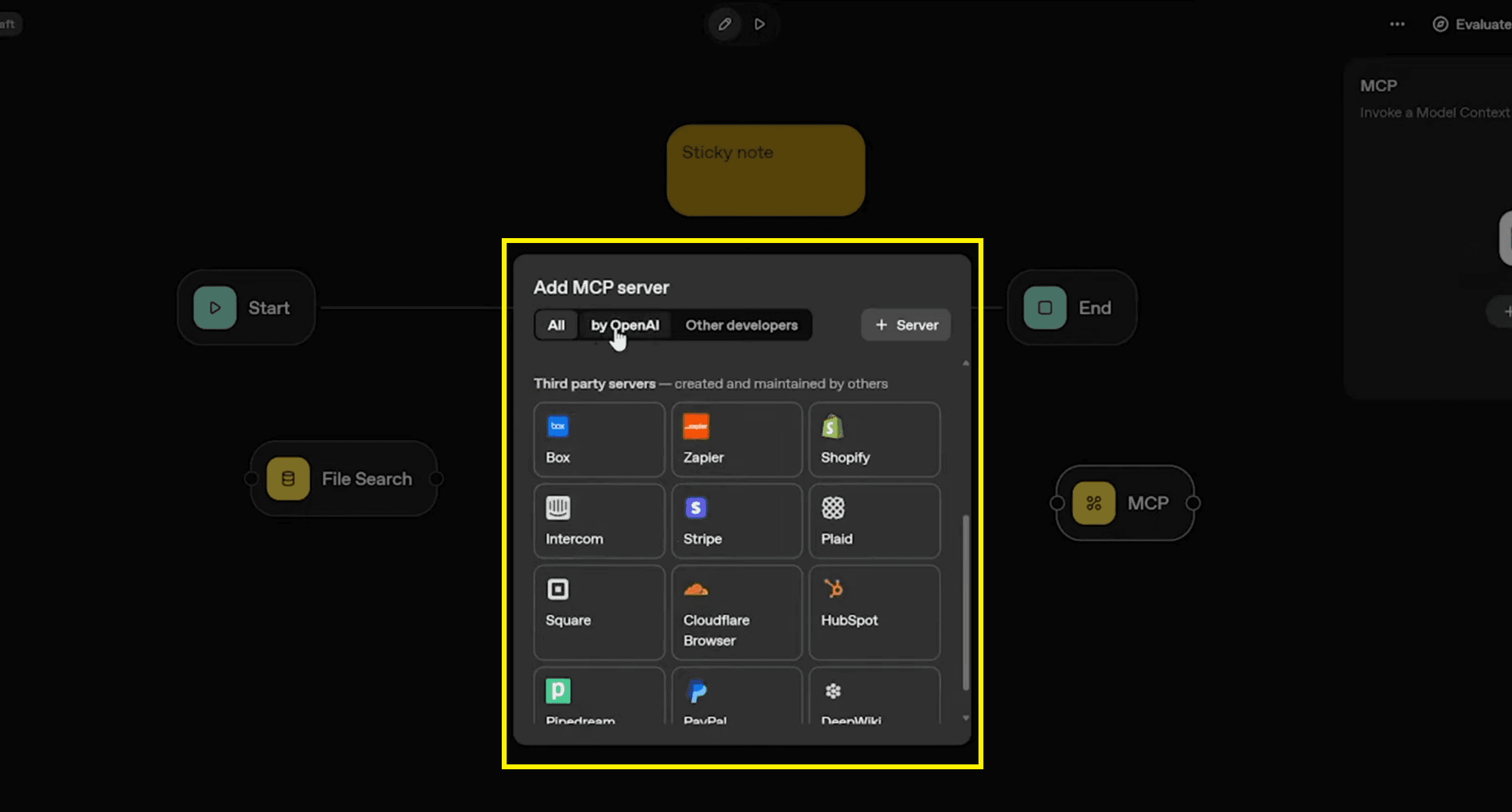Click the pencil edit mode icon
Viewport: 1512px width, 812px height.
(x=725, y=24)
